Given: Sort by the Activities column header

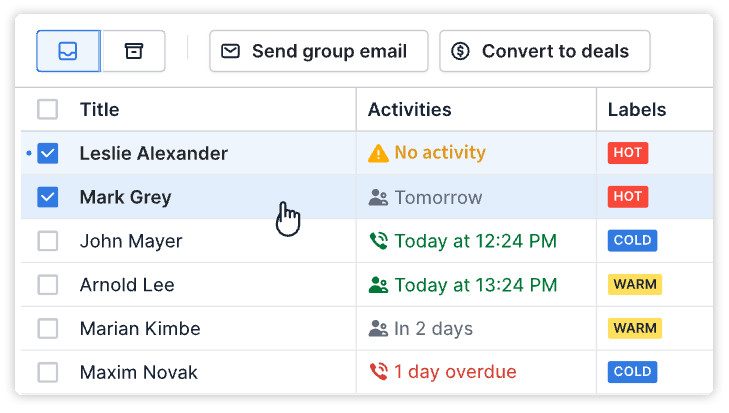Looking at the screenshot, I should 409,109.
